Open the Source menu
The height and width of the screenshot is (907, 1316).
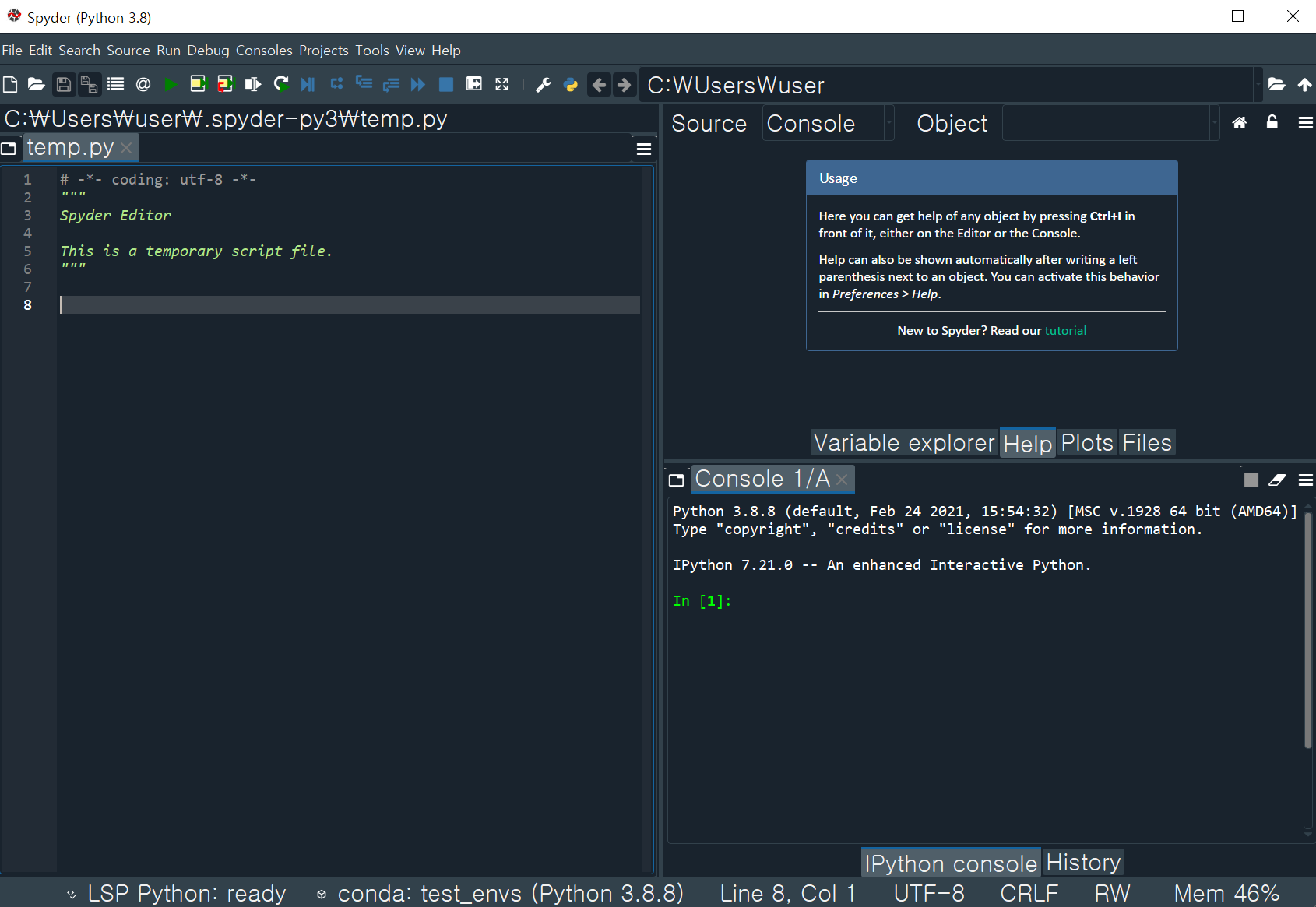[x=128, y=51]
